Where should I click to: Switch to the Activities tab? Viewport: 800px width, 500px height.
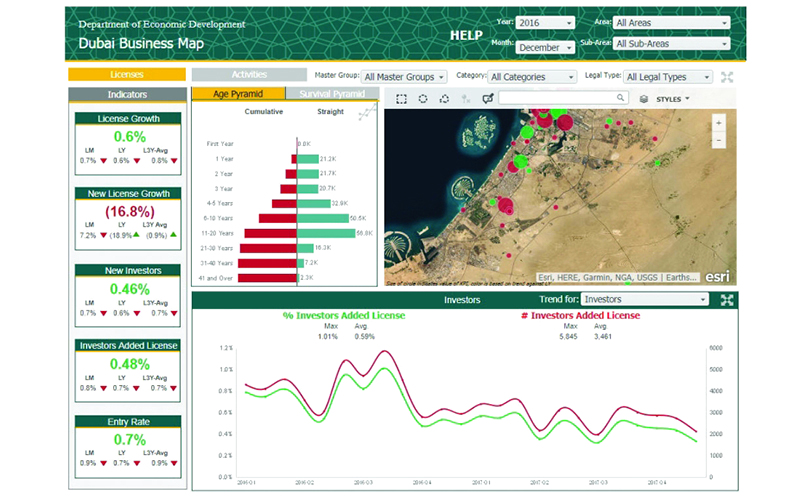point(249,74)
